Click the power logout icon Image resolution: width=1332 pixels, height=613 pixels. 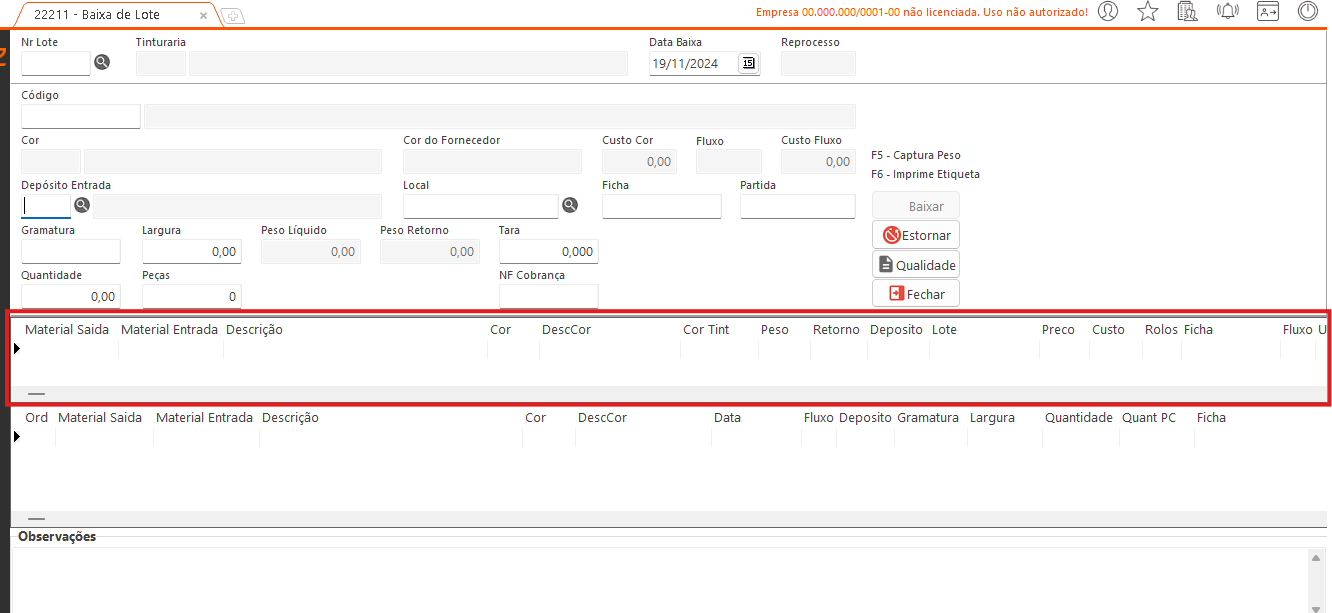point(1308,12)
